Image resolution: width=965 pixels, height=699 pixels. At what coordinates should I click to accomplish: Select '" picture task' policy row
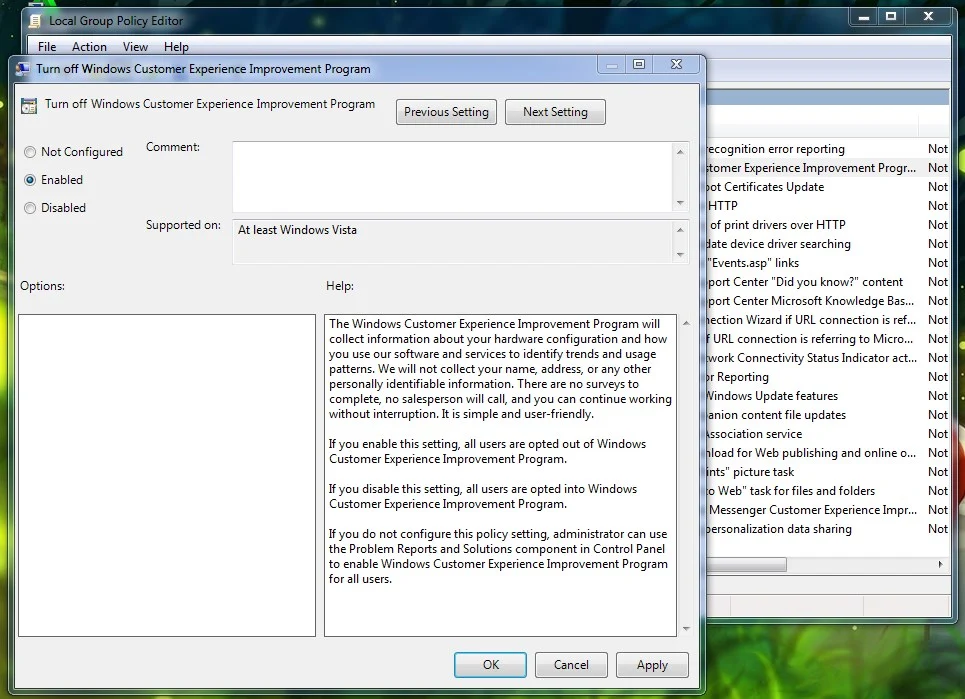pos(827,472)
